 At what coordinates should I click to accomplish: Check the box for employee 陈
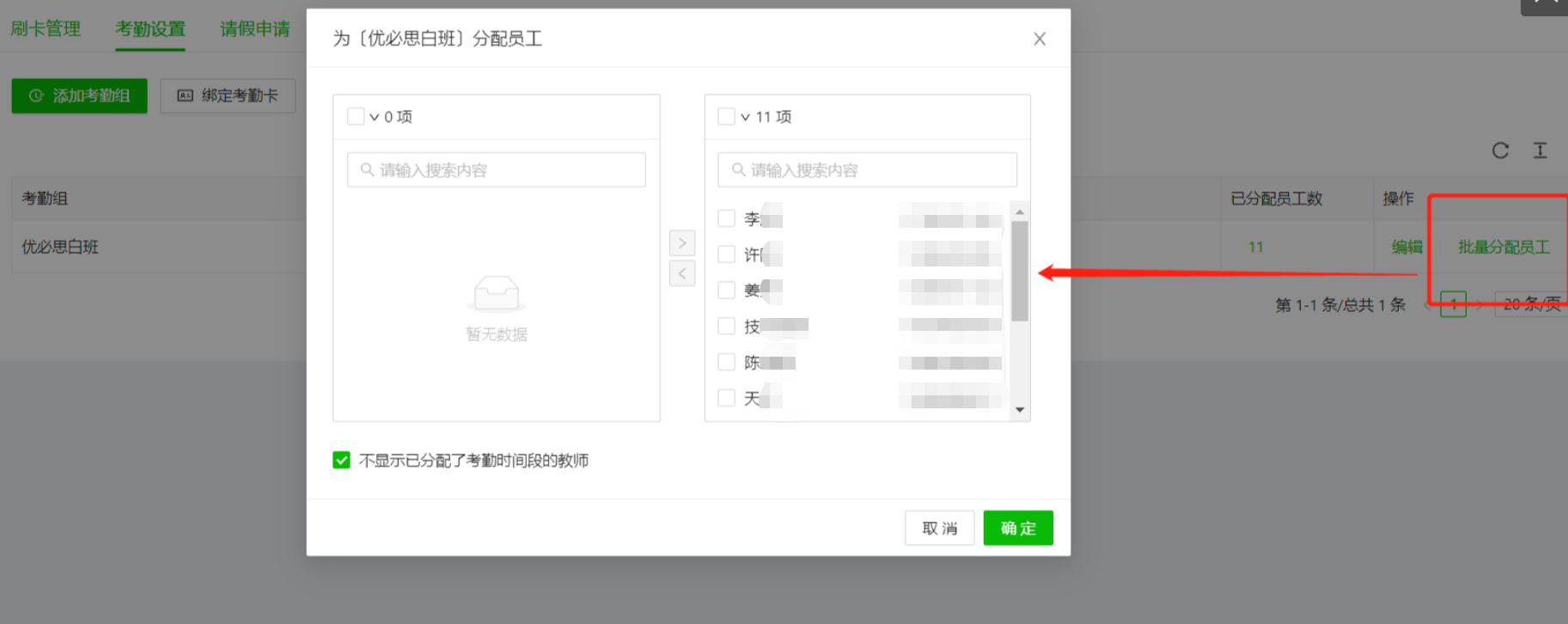[x=726, y=362]
